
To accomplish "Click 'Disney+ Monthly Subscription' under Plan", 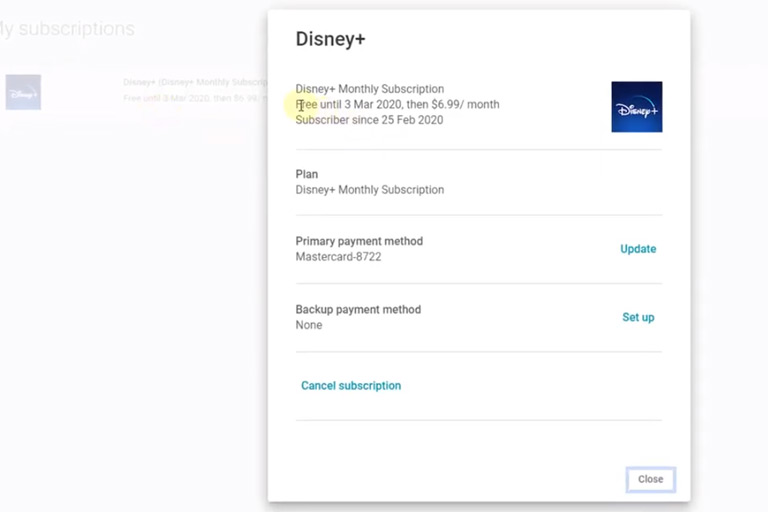I will [369, 190].
